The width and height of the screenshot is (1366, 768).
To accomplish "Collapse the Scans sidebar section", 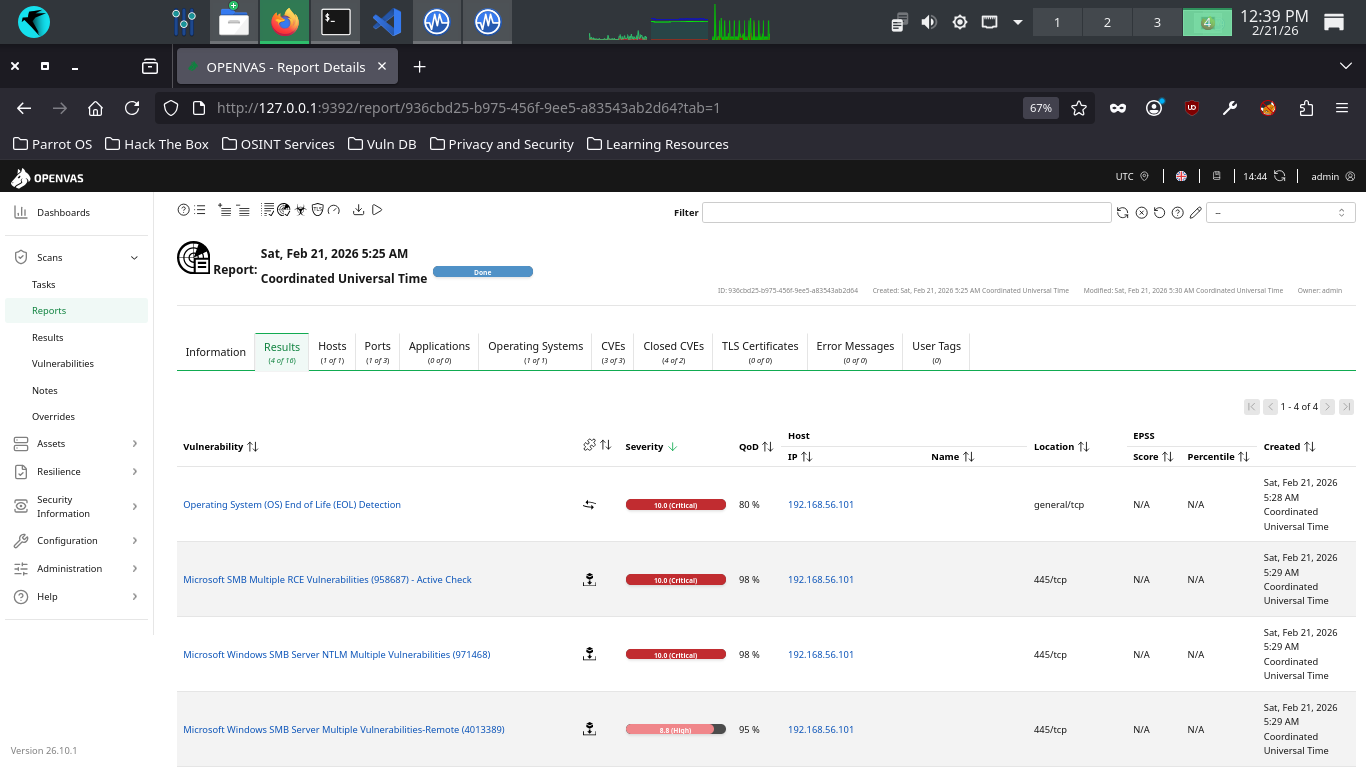I will (134, 258).
